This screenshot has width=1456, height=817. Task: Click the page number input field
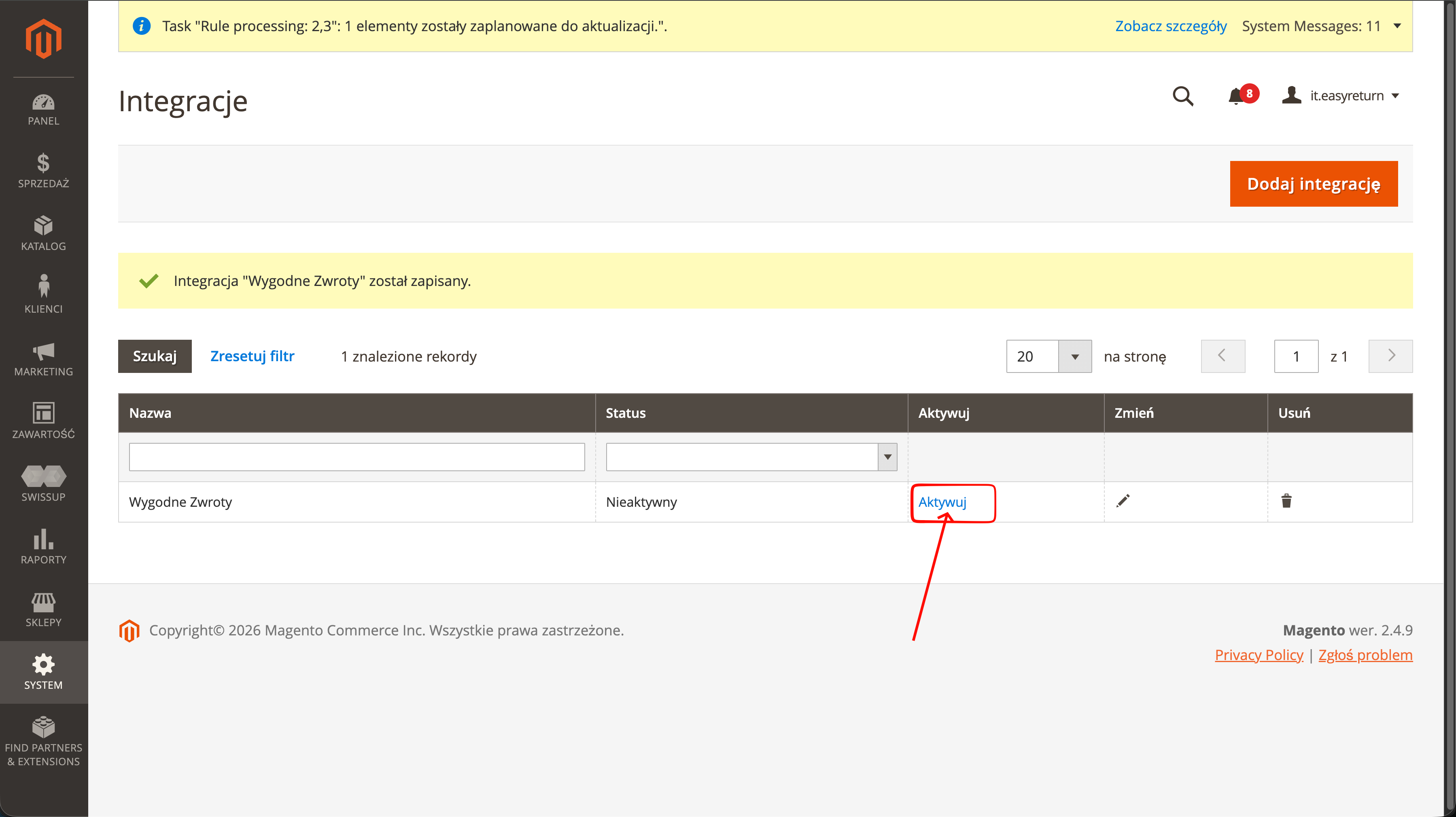pos(1296,356)
